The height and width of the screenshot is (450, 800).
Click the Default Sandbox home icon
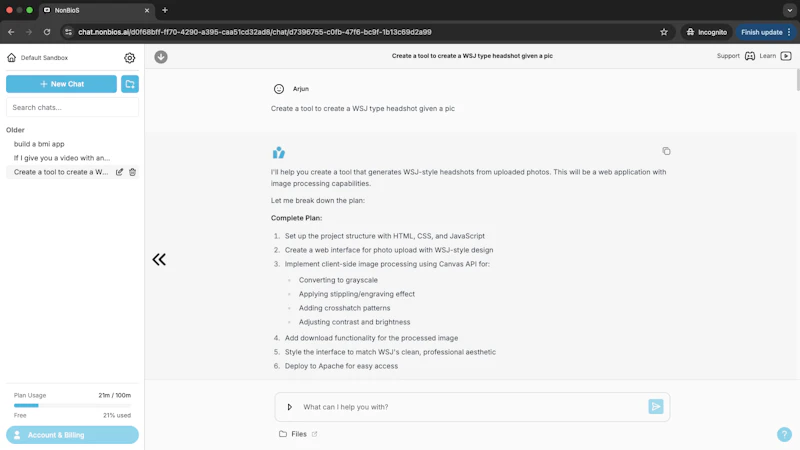tap(11, 58)
